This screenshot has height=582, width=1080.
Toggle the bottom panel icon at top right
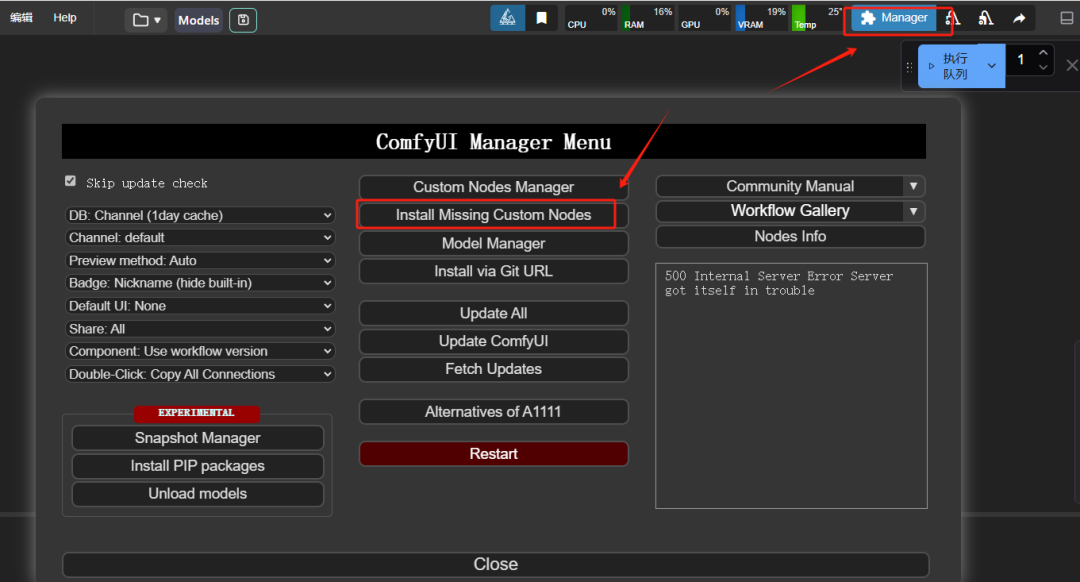[x=1066, y=18]
